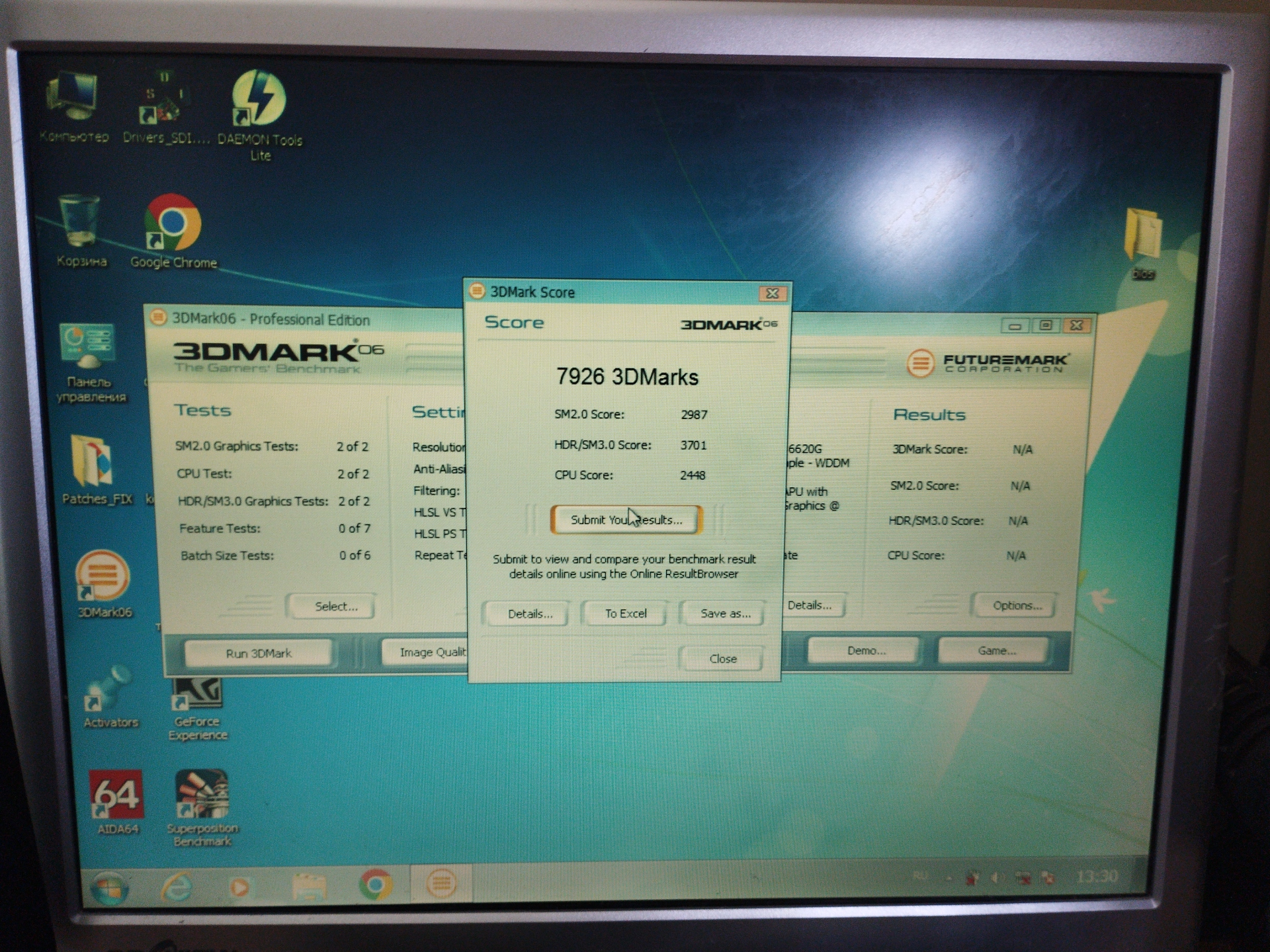Image resolution: width=1270 pixels, height=952 pixels.
Task: Close the 3DMark Score dialog button
Action: click(722, 658)
